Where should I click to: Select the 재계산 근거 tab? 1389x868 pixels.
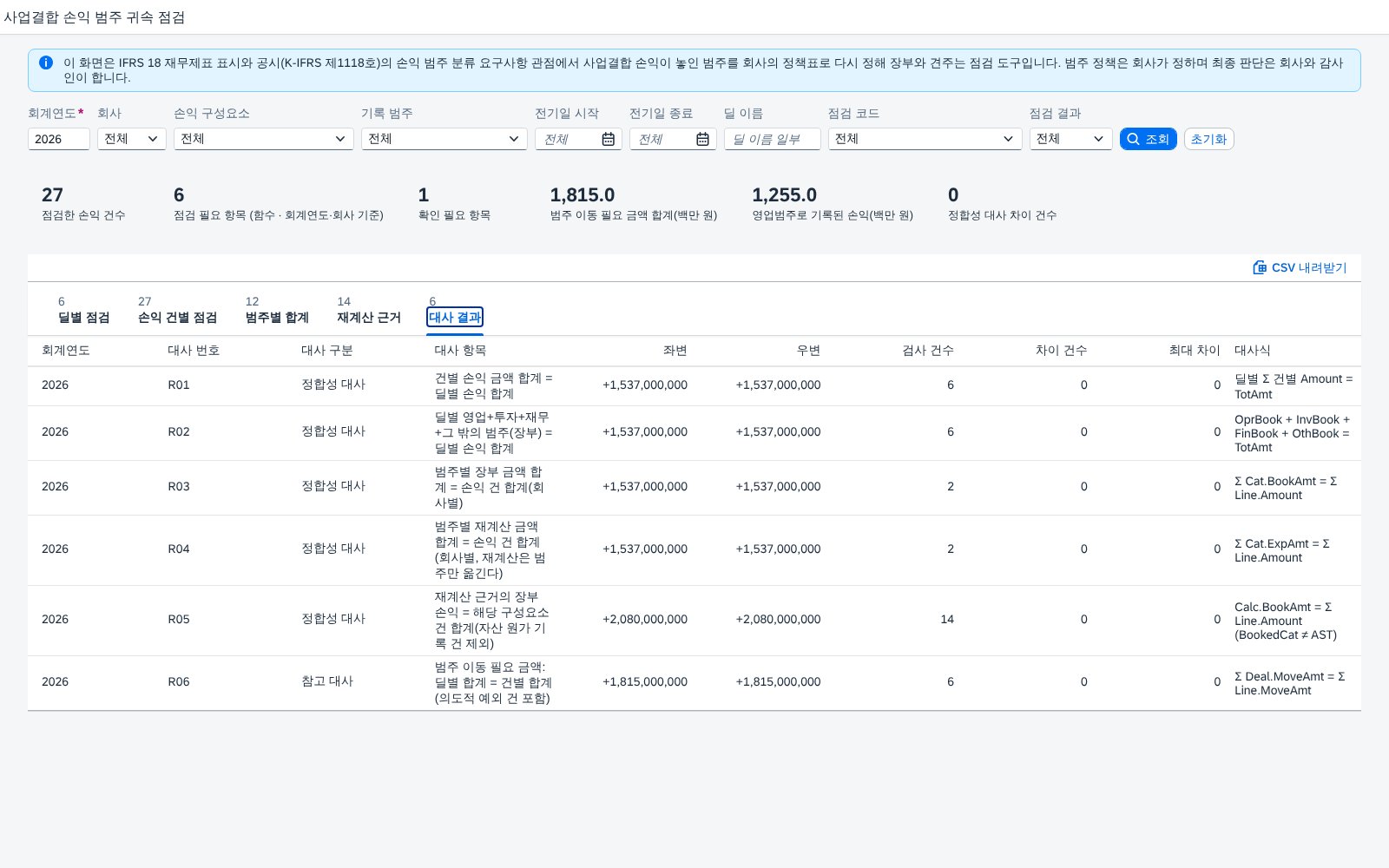coord(369,317)
